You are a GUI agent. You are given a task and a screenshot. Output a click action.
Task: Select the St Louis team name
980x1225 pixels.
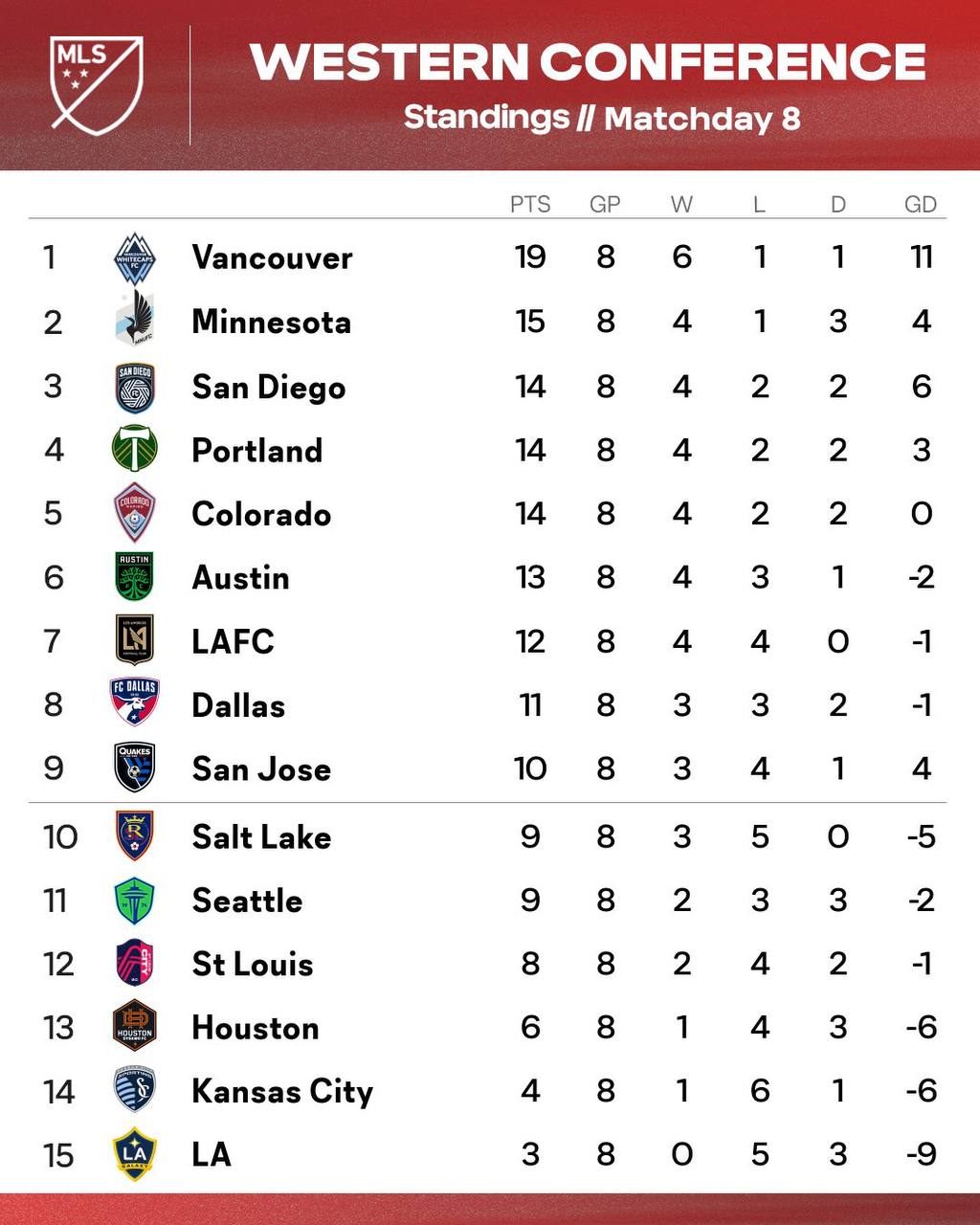253,964
